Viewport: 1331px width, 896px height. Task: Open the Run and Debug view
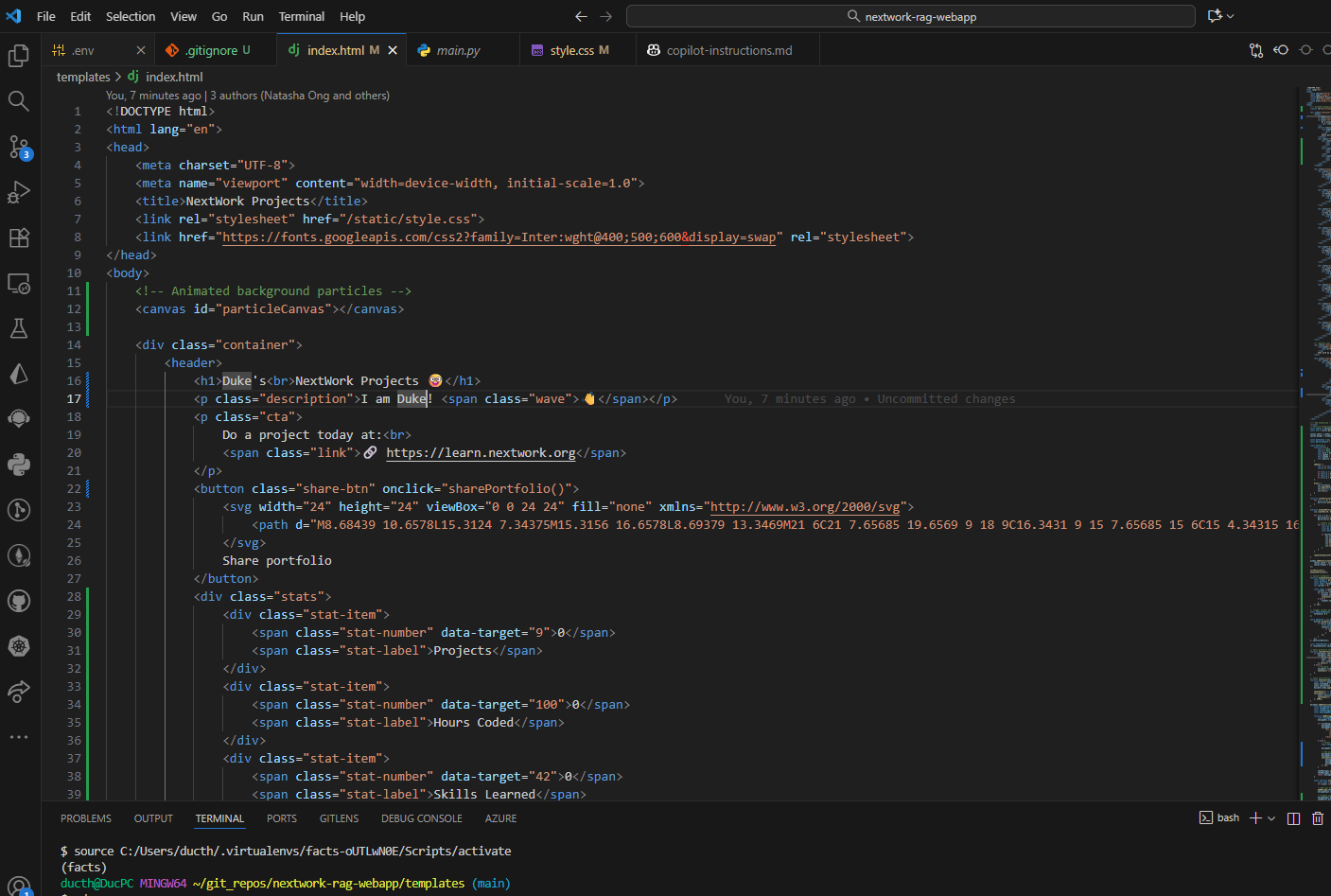point(19,192)
